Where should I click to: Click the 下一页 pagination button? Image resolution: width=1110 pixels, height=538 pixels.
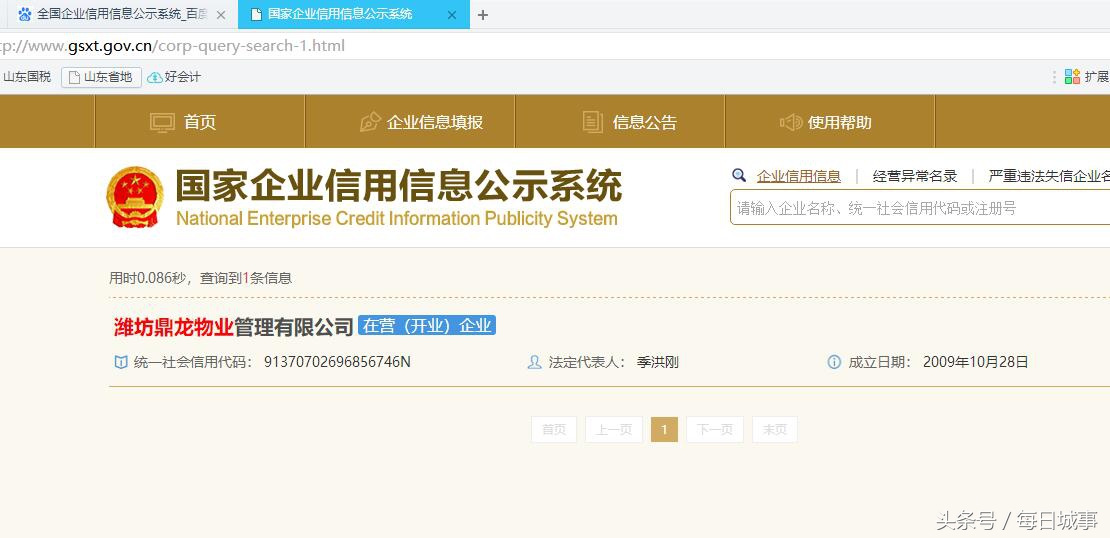pyautogui.click(x=714, y=430)
